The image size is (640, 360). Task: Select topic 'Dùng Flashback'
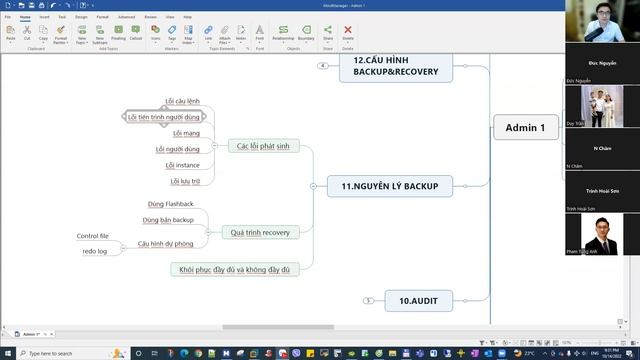click(170, 204)
